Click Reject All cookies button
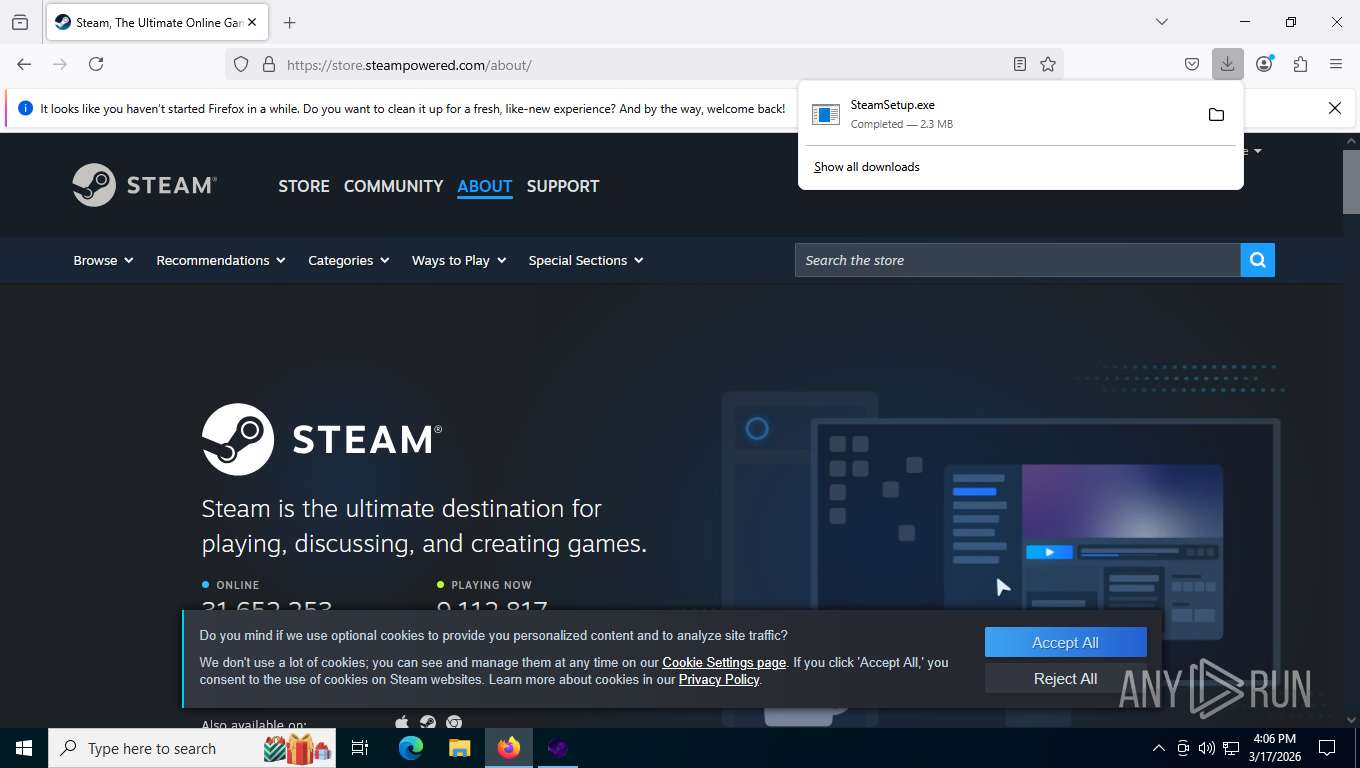Screen dimensions: 1360x768 click(1065, 679)
